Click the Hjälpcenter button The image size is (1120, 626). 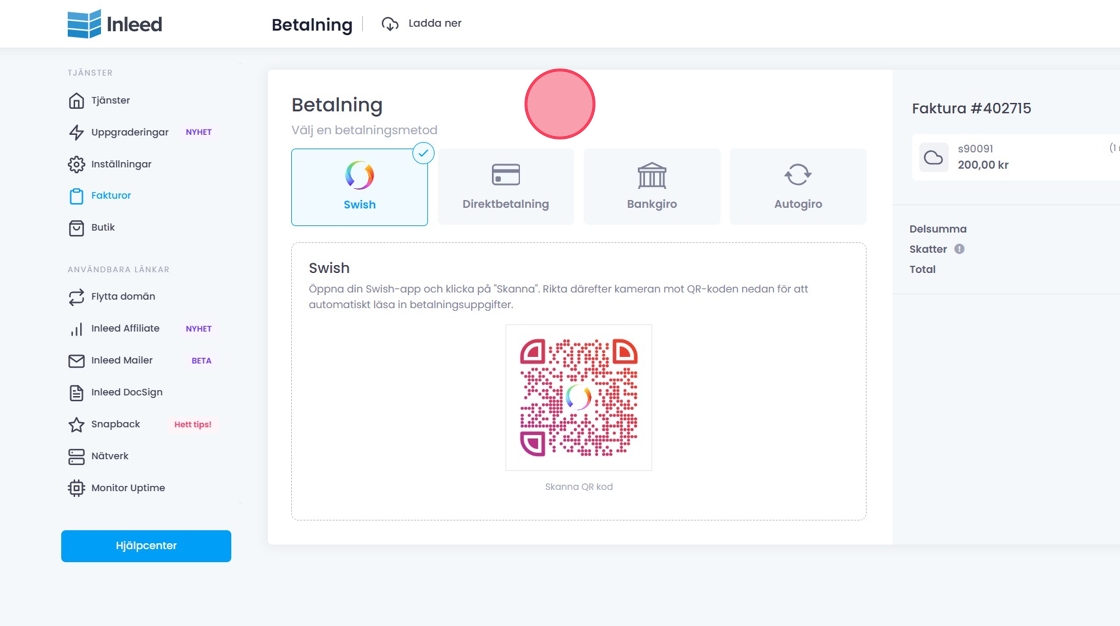pyautogui.click(x=146, y=546)
